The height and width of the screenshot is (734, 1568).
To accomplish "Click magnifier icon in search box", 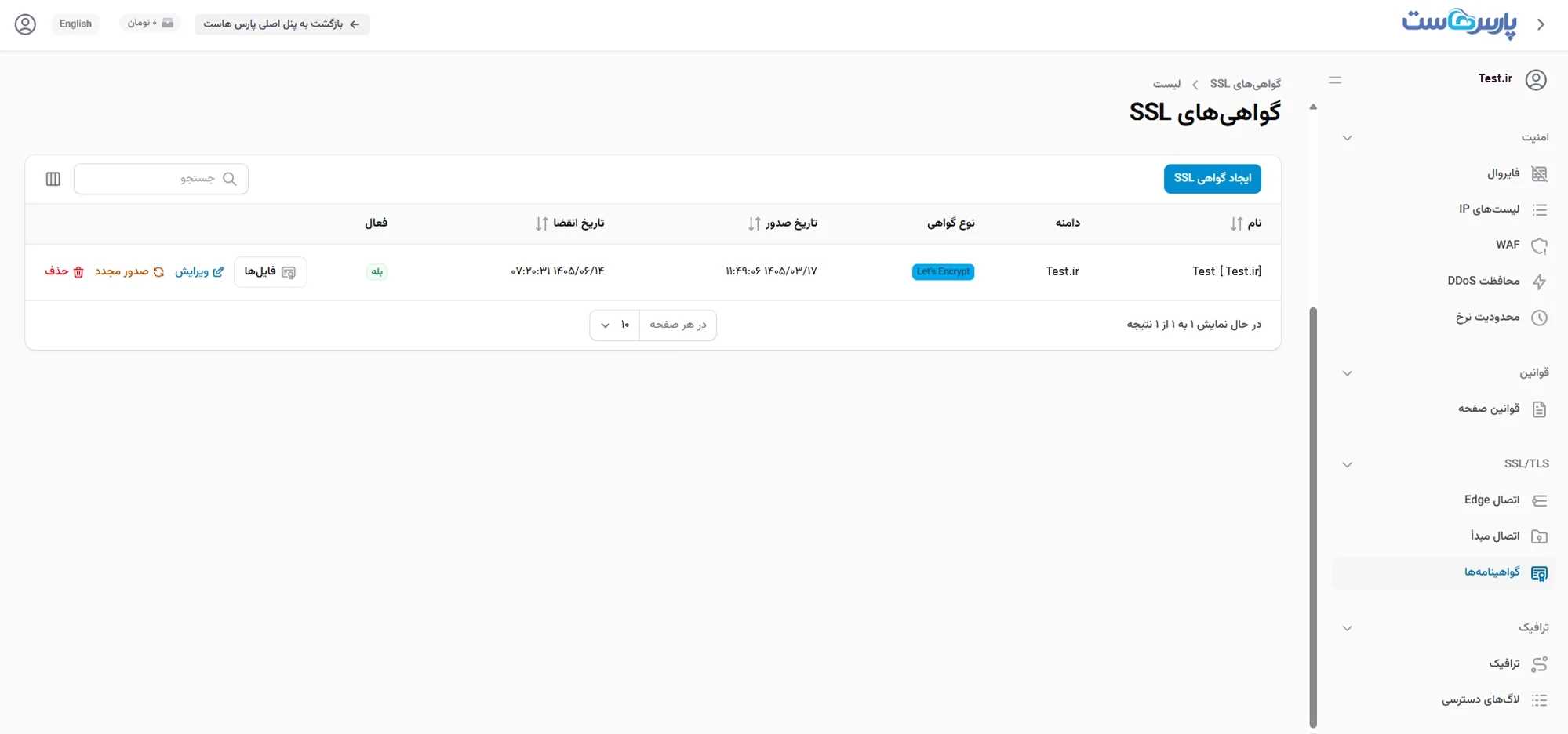I will tap(230, 179).
